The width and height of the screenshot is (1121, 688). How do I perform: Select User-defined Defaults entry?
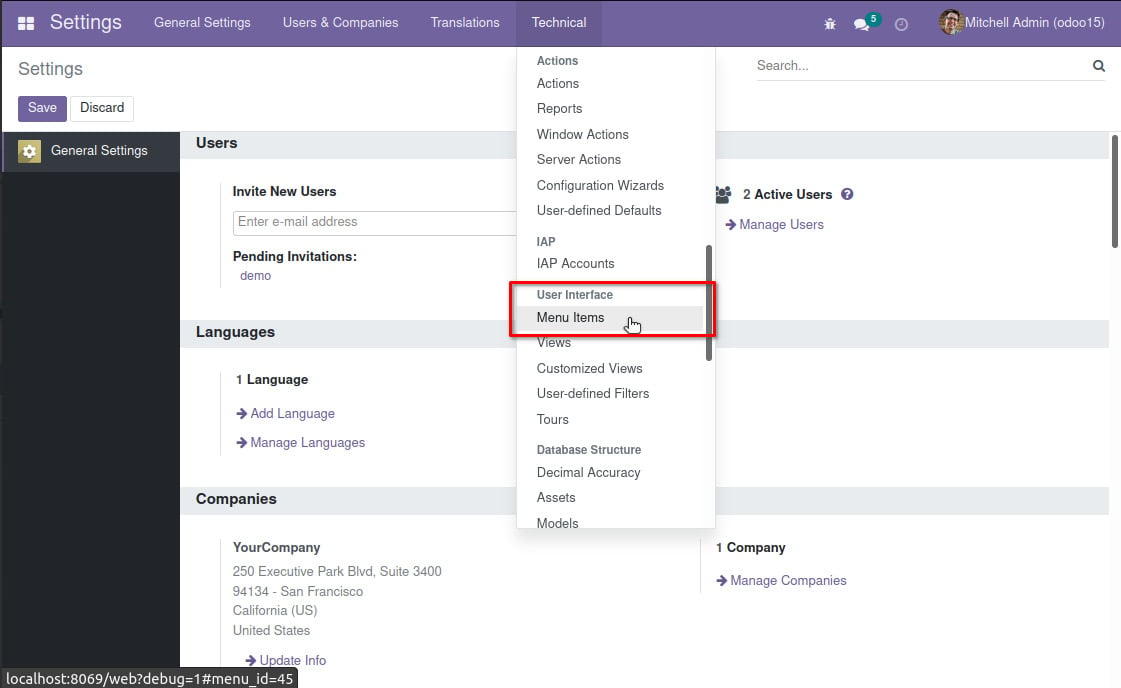(x=599, y=210)
